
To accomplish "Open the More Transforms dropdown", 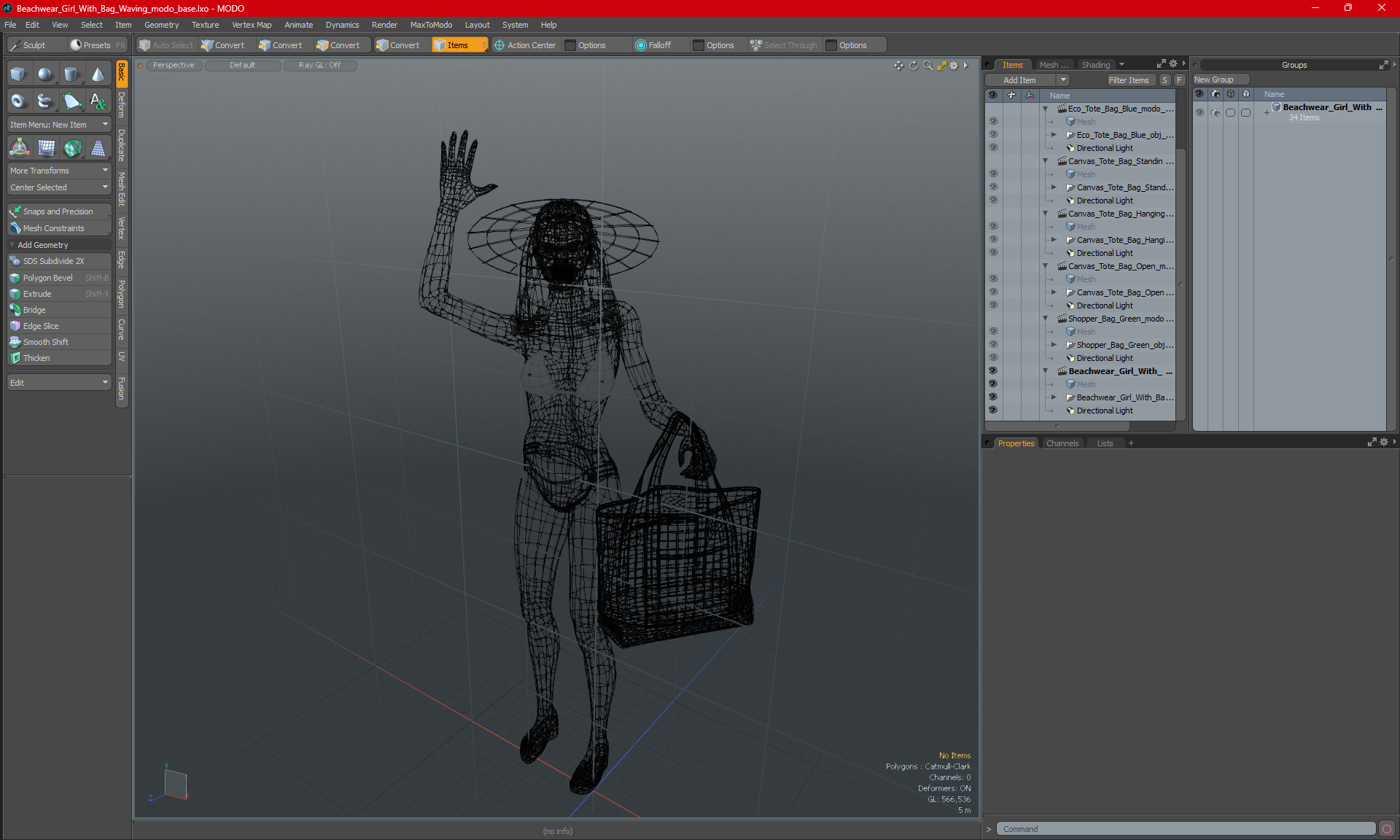I will coord(58,171).
